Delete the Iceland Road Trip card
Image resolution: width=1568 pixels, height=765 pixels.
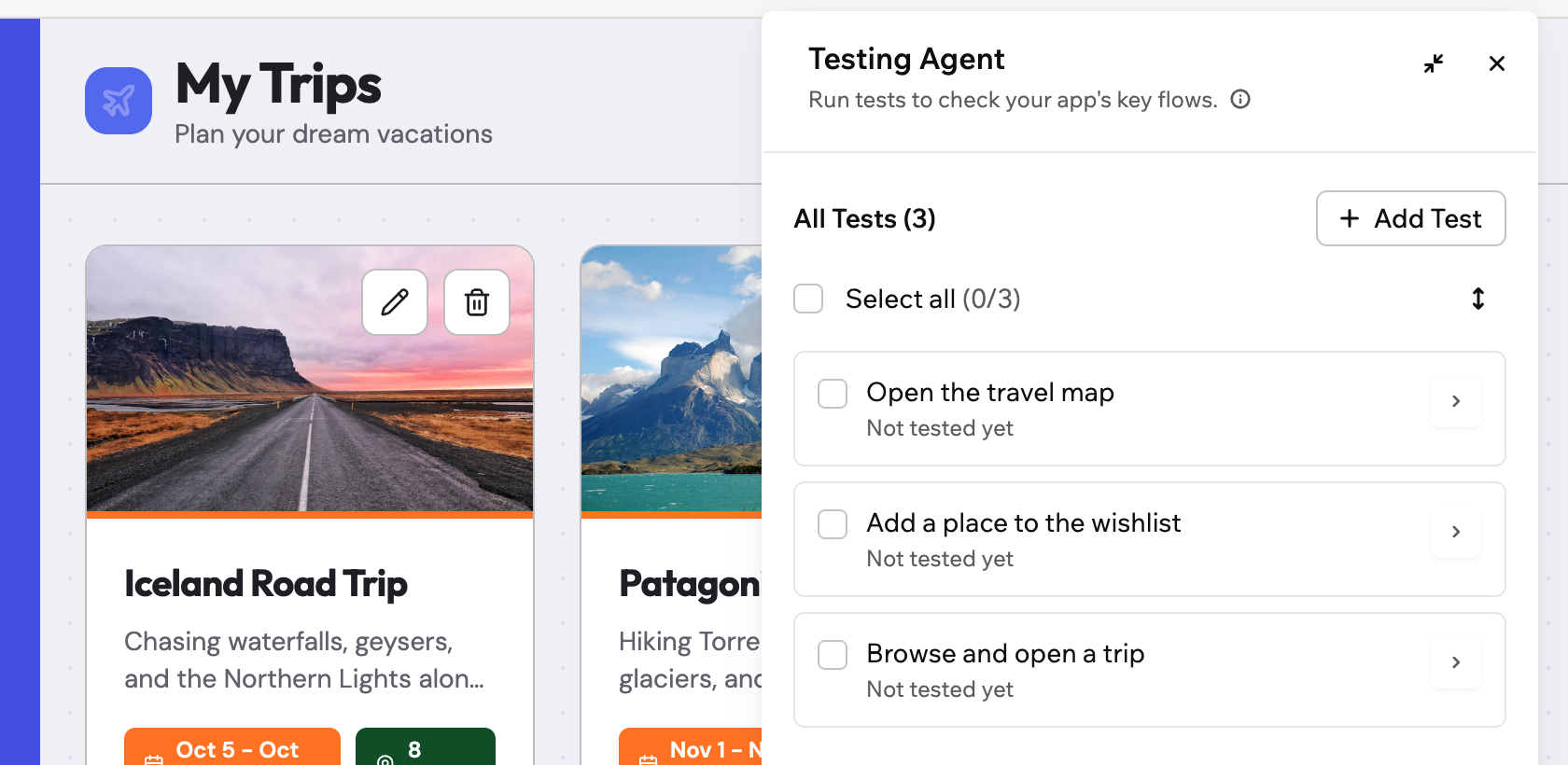coord(477,302)
